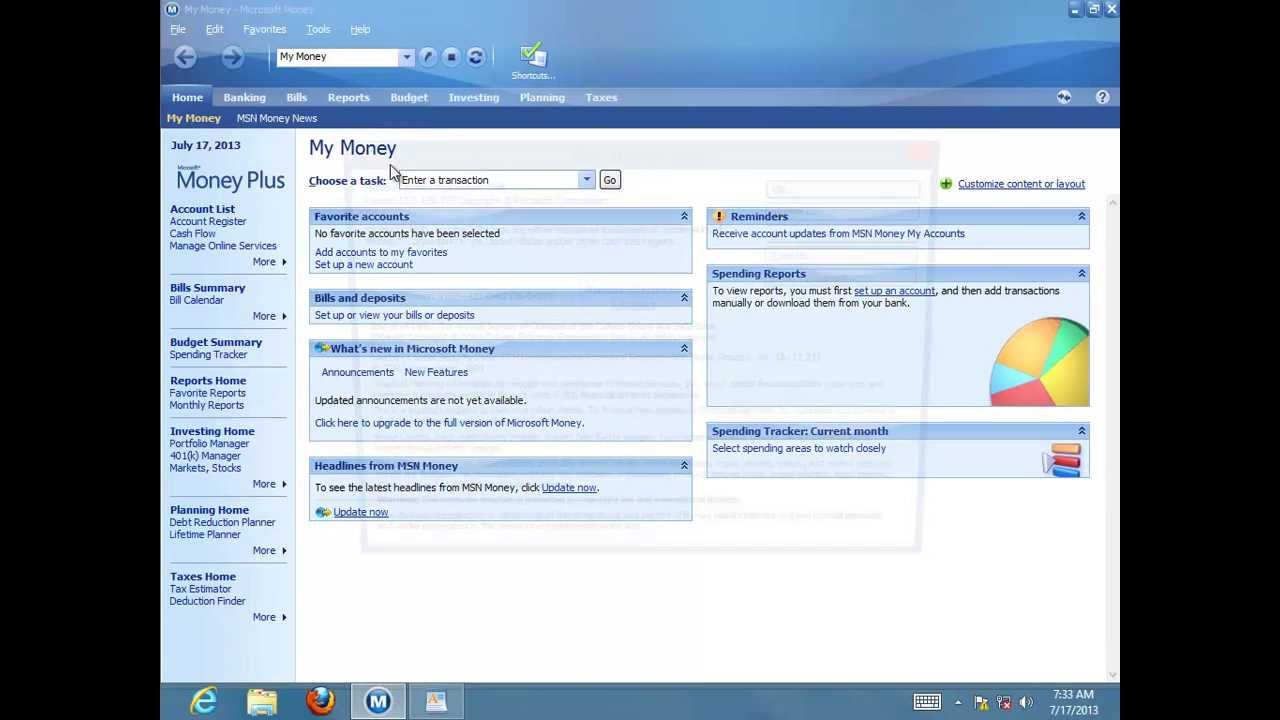Expand More under Investing Home
This screenshot has height=720, width=1280.
click(x=270, y=484)
